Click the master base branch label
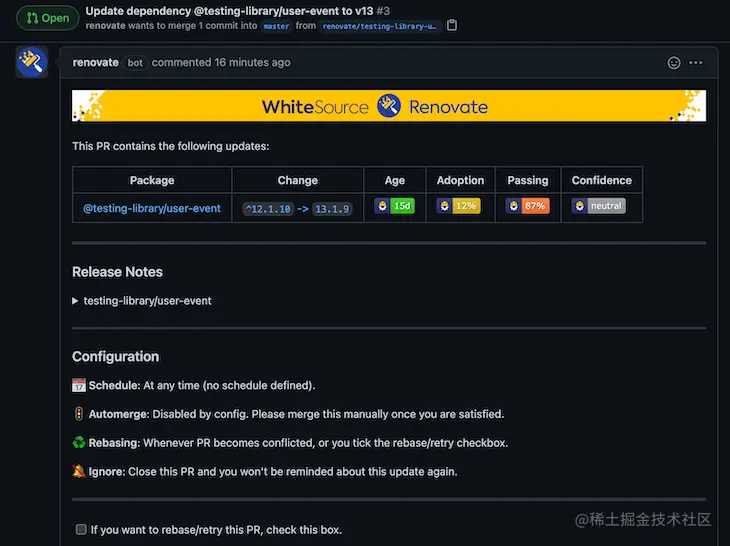 pos(276,26)
